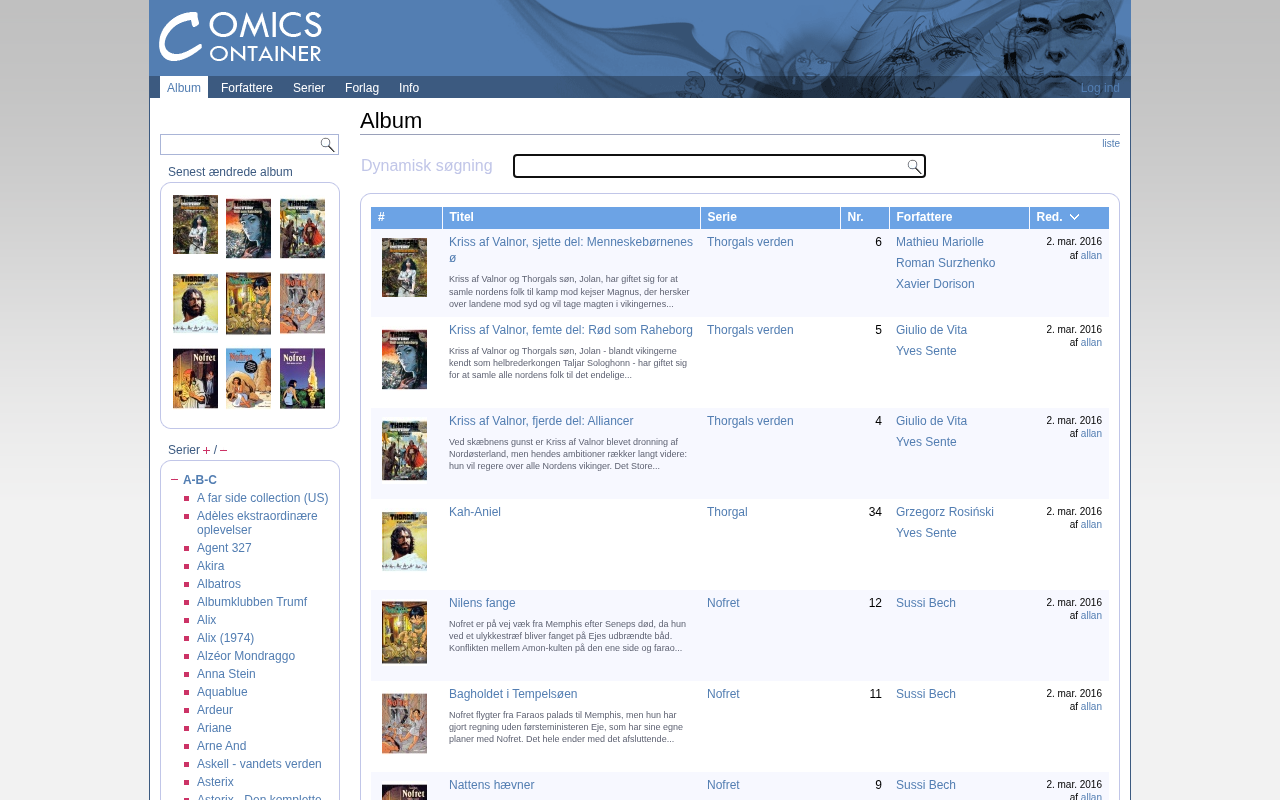Collapse all series with the minus icon
This screenshot has height=800, width=1280.
pos(223,450)
